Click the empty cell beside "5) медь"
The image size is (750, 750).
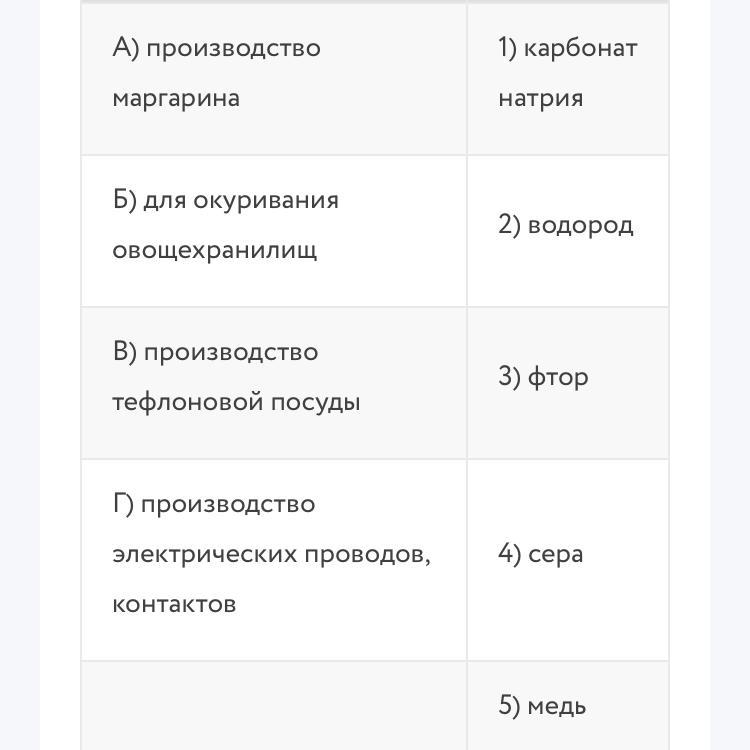point(273,706)
